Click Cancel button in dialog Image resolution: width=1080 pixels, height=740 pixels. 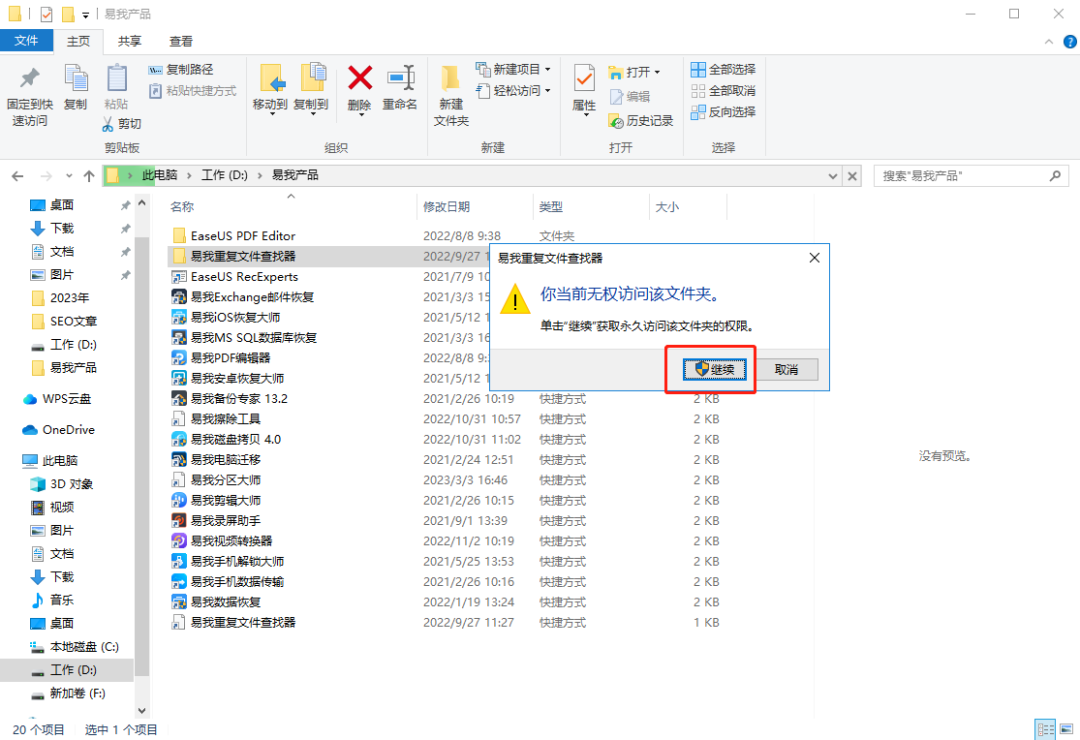click(786, 369)
